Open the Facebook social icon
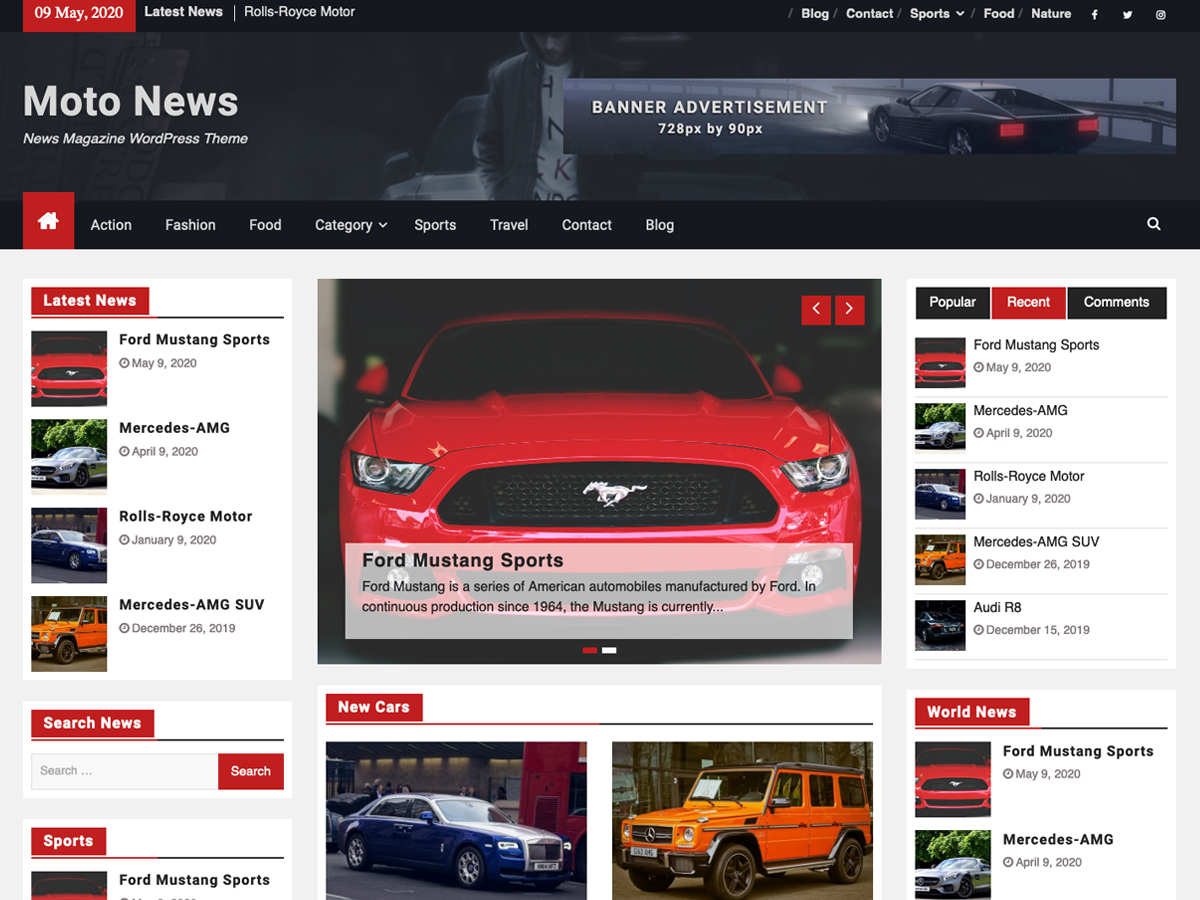 1094,14
